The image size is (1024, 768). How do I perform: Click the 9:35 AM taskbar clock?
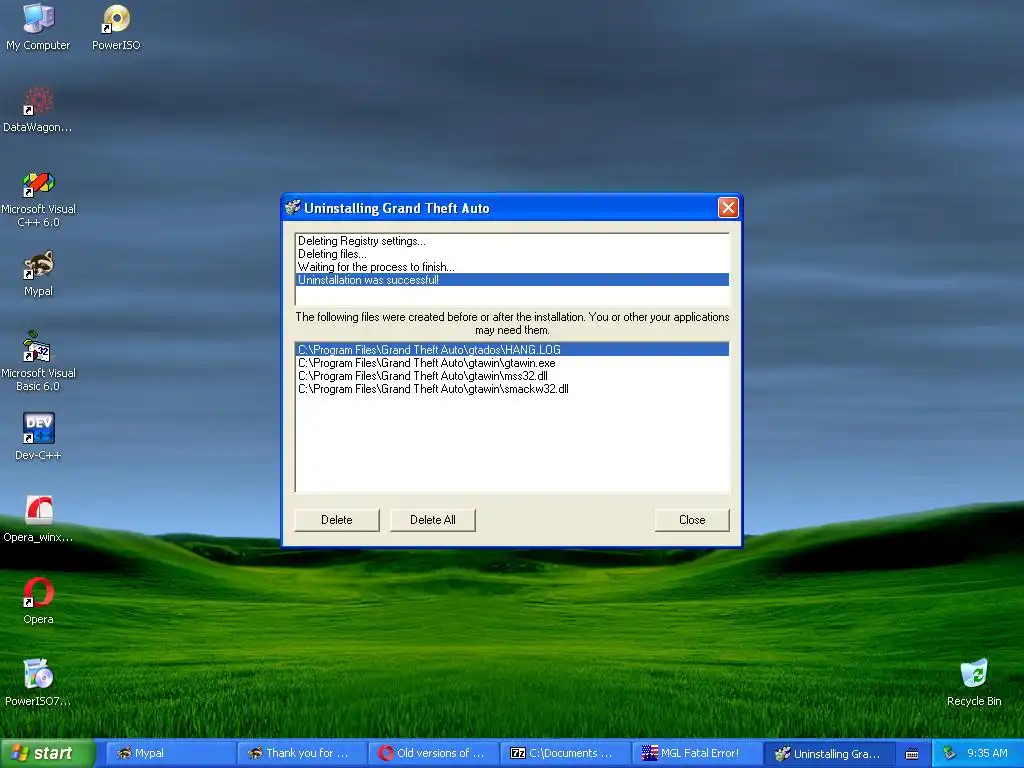(987, 753)
